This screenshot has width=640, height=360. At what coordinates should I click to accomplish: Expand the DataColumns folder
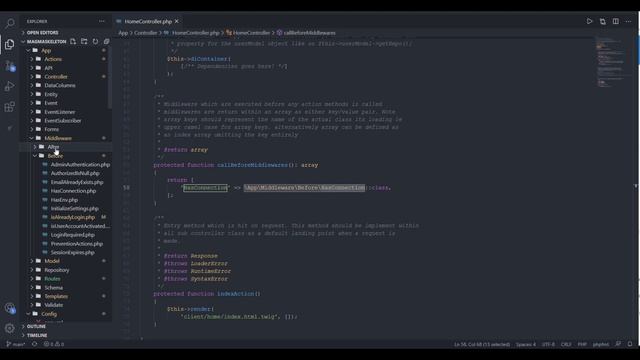60,85
